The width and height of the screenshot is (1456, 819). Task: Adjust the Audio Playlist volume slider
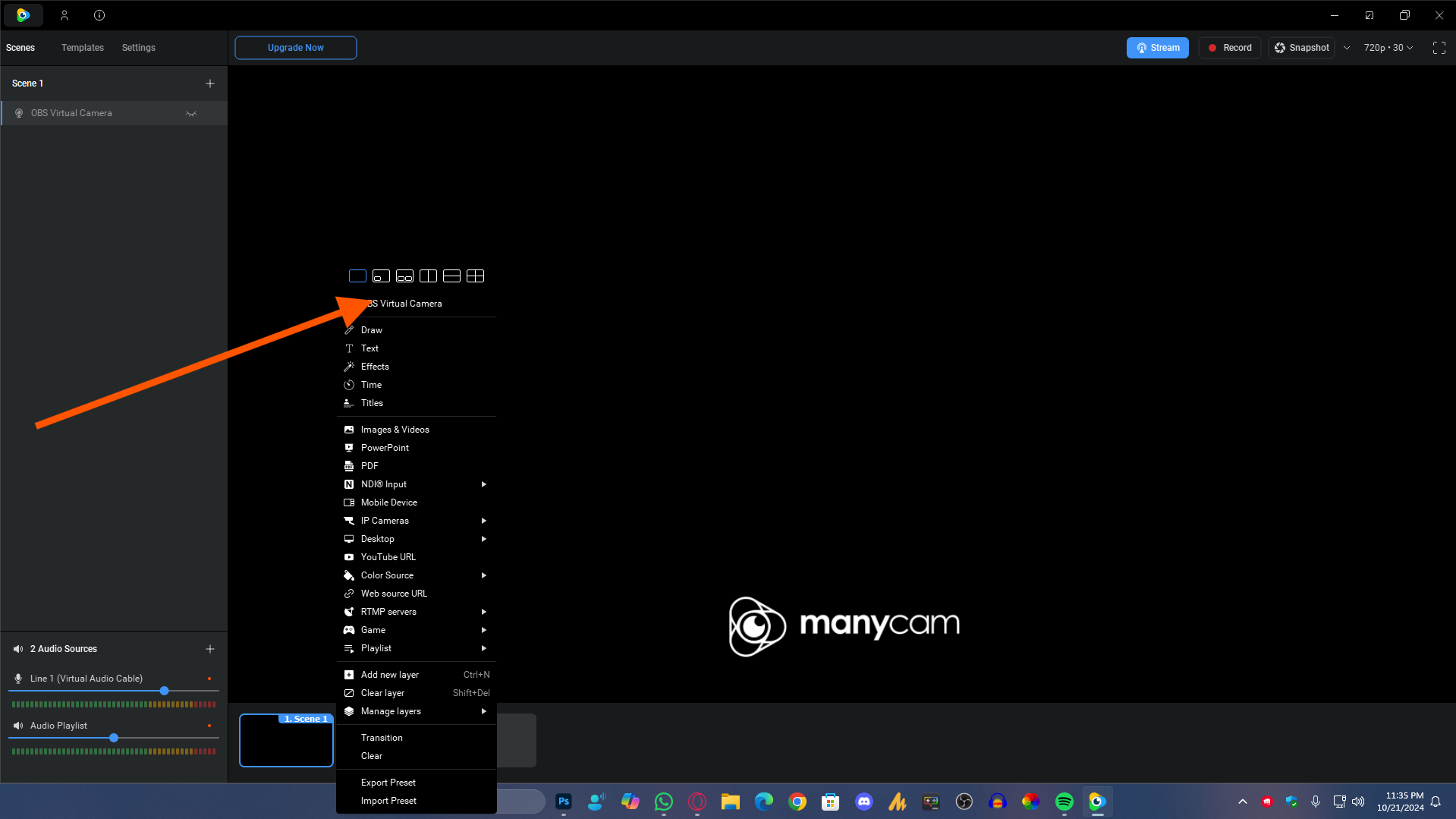pos(114,738)
